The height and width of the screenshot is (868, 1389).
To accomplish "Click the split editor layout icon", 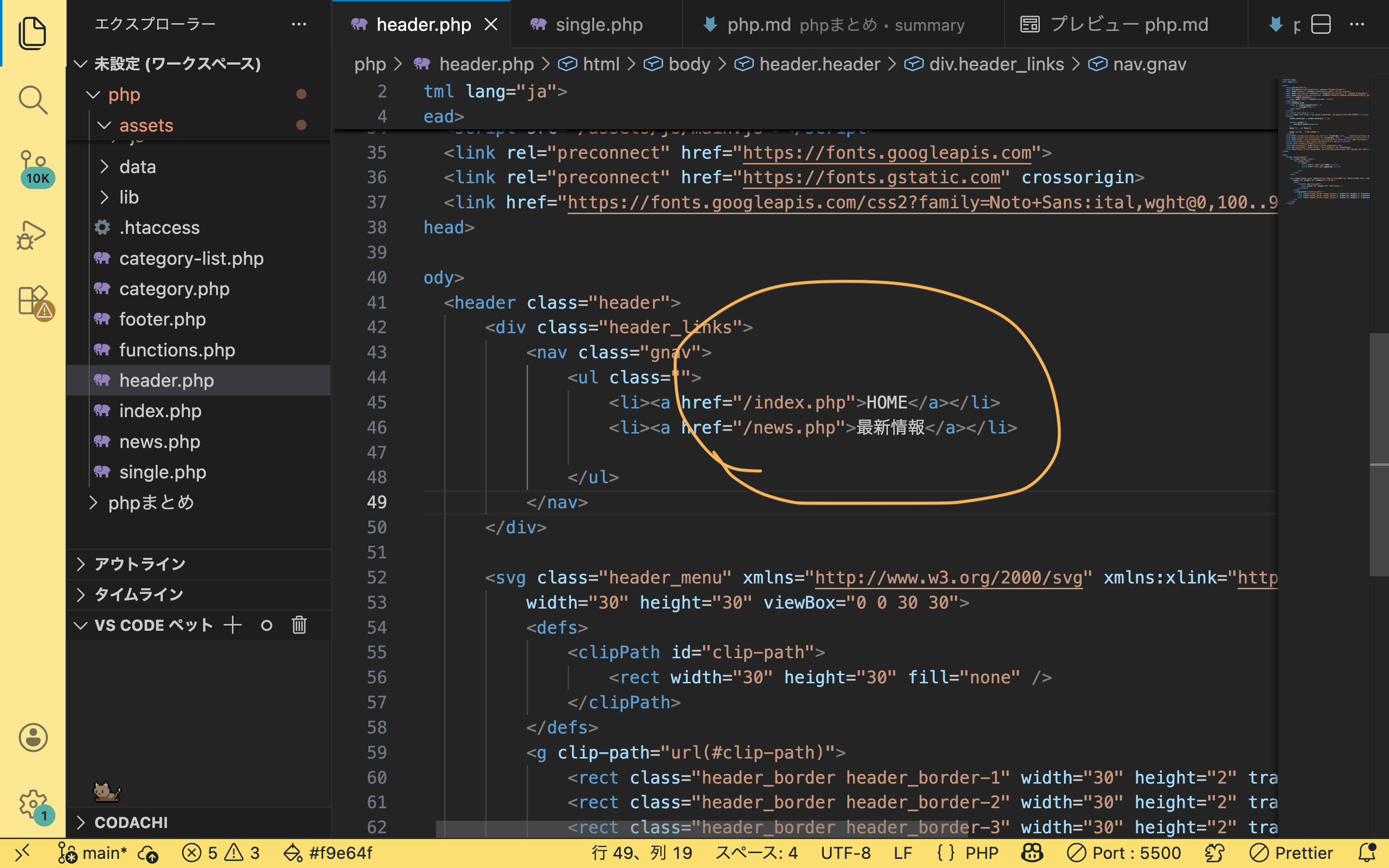I will click(x=1321, y=25).
